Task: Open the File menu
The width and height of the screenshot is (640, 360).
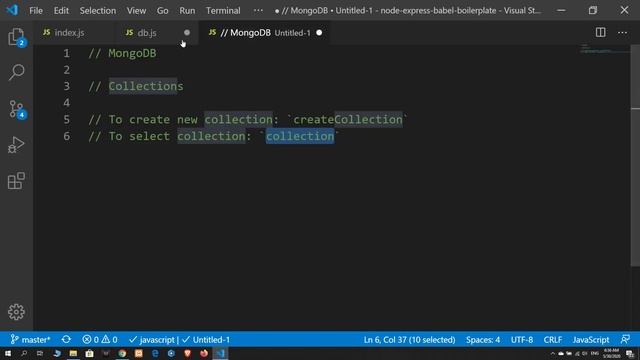Action: [x=36, y=11]
